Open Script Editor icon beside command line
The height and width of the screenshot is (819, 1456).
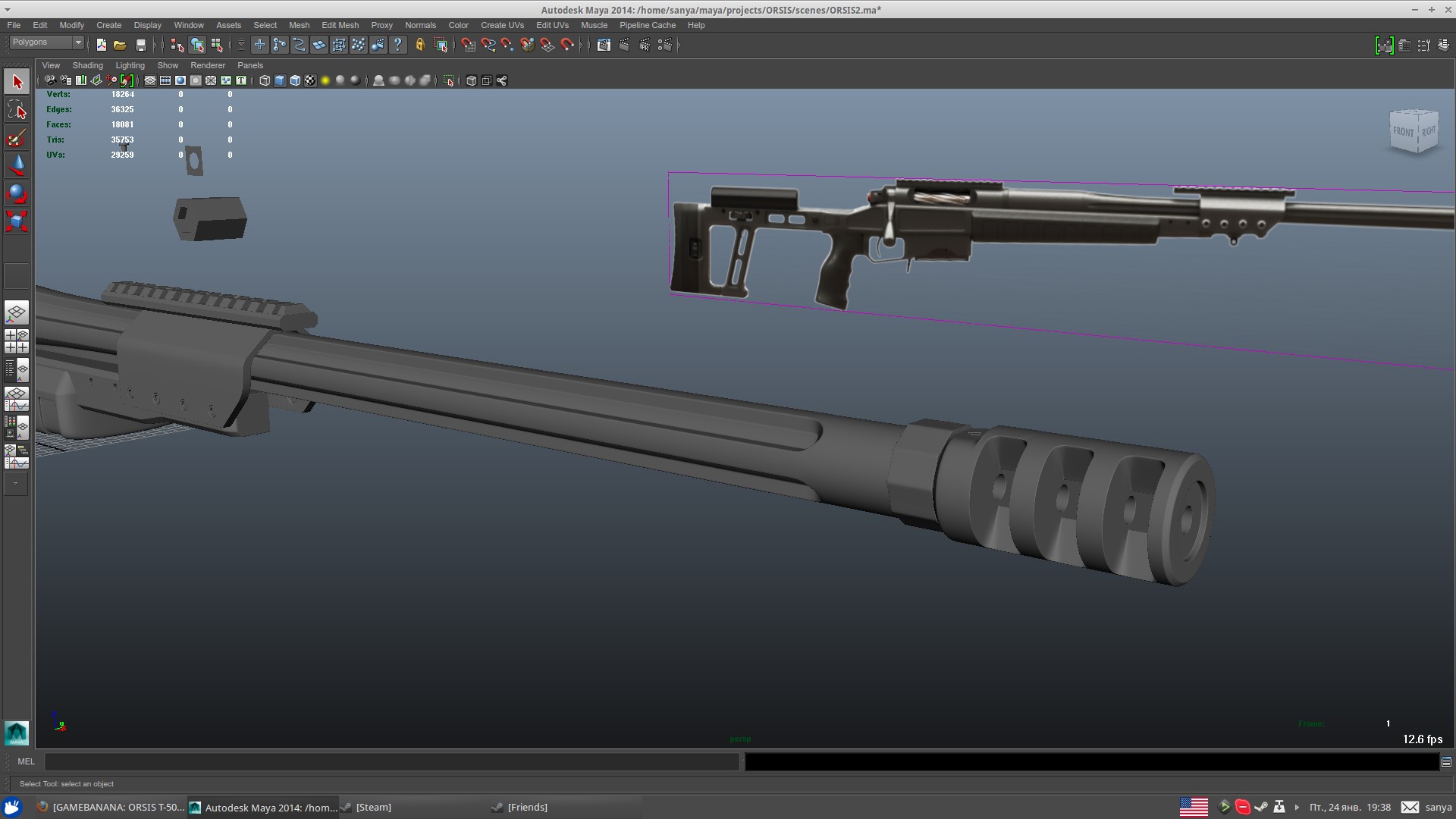pos(1446,762)
